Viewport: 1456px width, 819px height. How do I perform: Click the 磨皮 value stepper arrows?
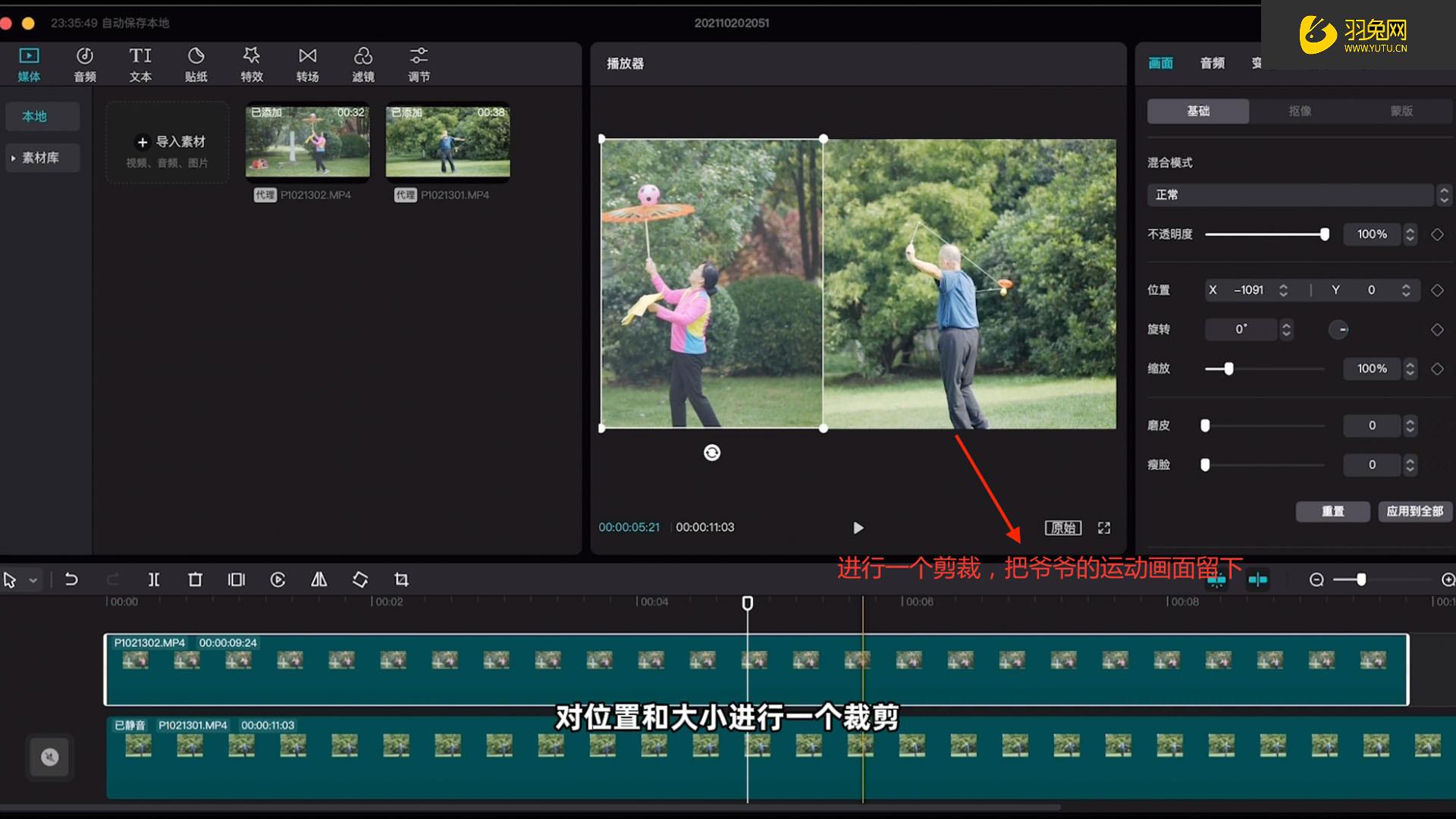click(1410, 425)
